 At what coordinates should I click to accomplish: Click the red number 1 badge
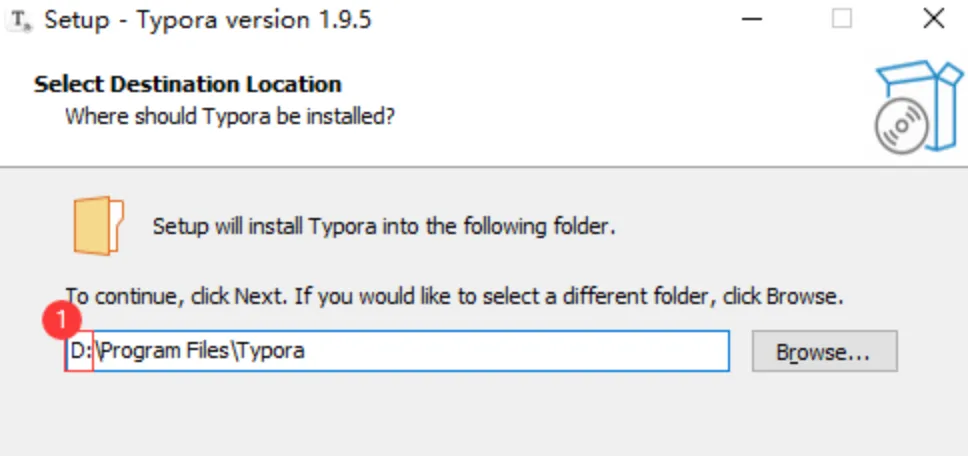point(67,321)
